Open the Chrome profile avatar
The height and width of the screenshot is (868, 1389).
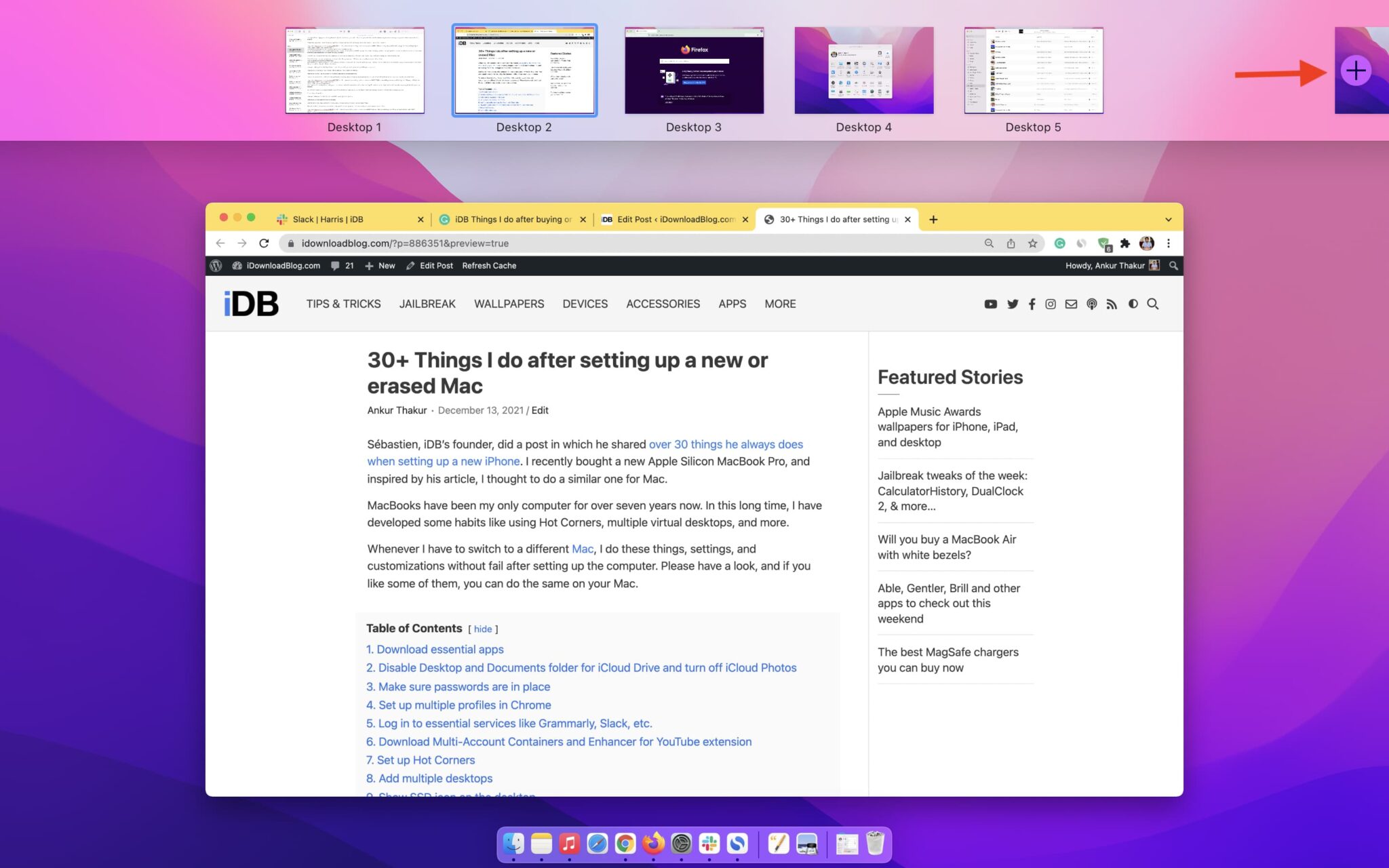(1147, 243)
